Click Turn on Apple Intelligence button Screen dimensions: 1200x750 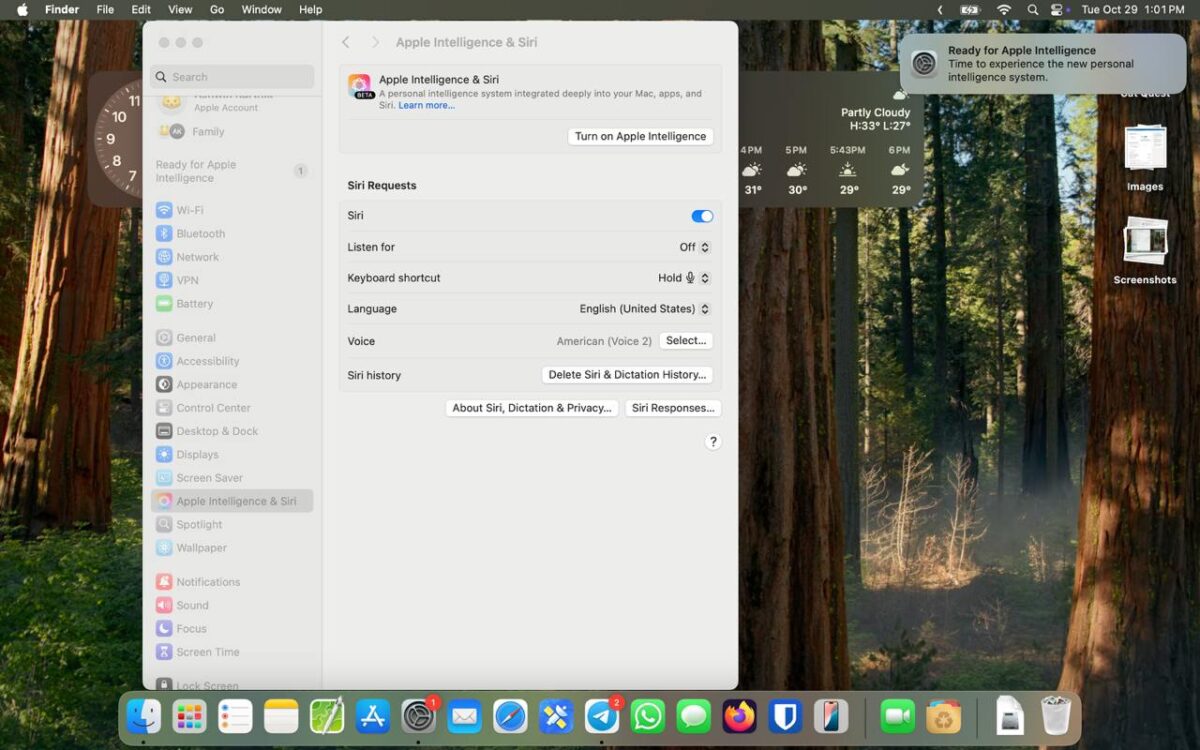click(x=640, y=136)
